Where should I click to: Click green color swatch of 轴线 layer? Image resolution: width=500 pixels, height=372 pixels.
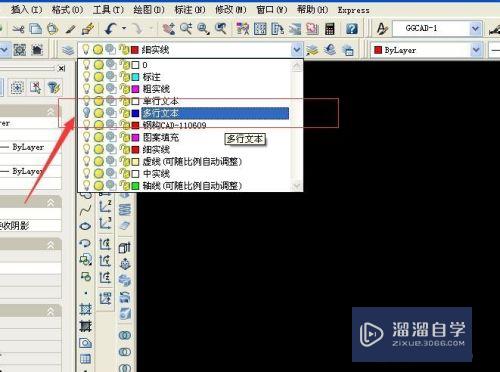(135, 186)
